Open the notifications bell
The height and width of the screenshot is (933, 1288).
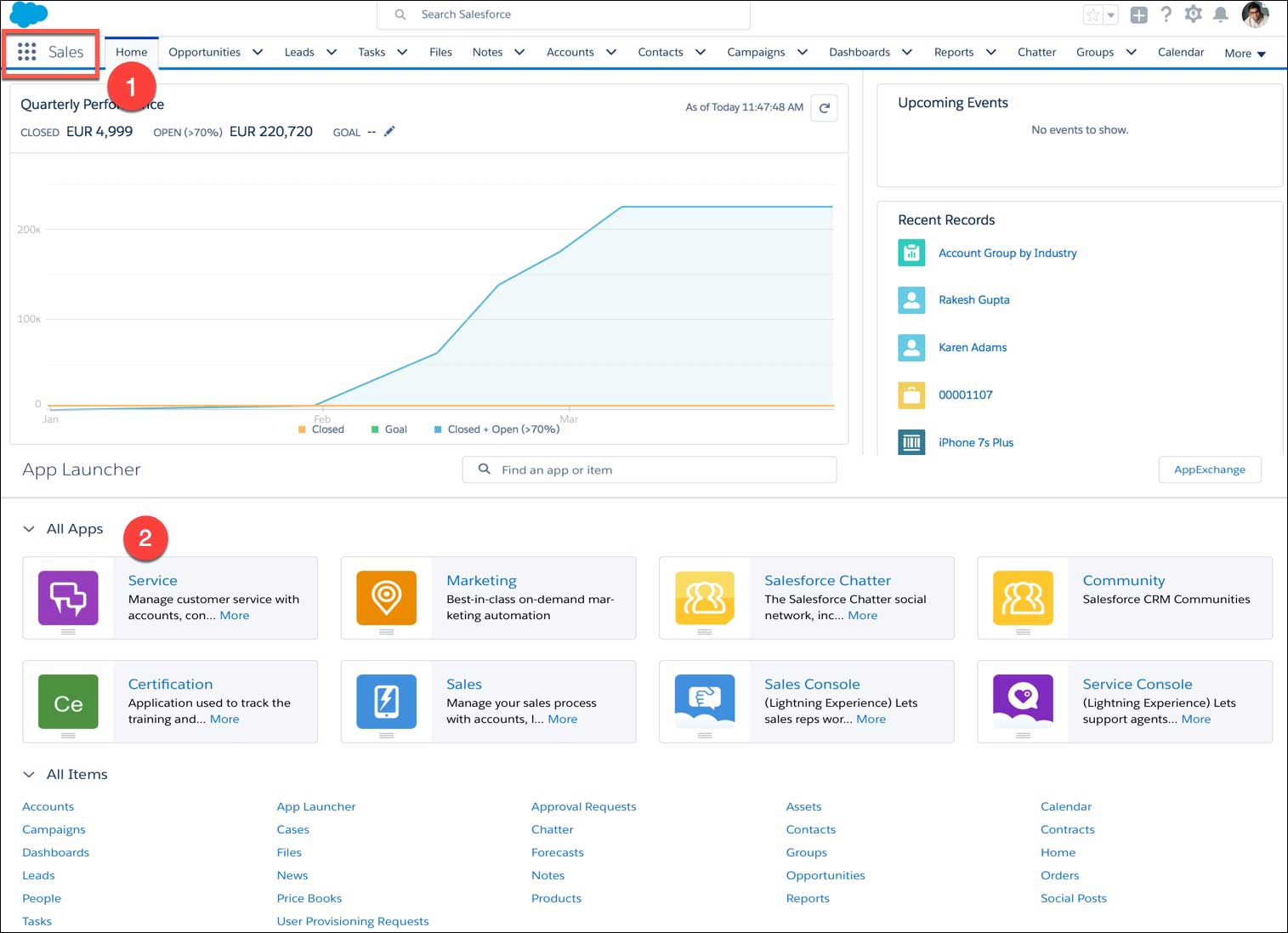(1220, 14)
